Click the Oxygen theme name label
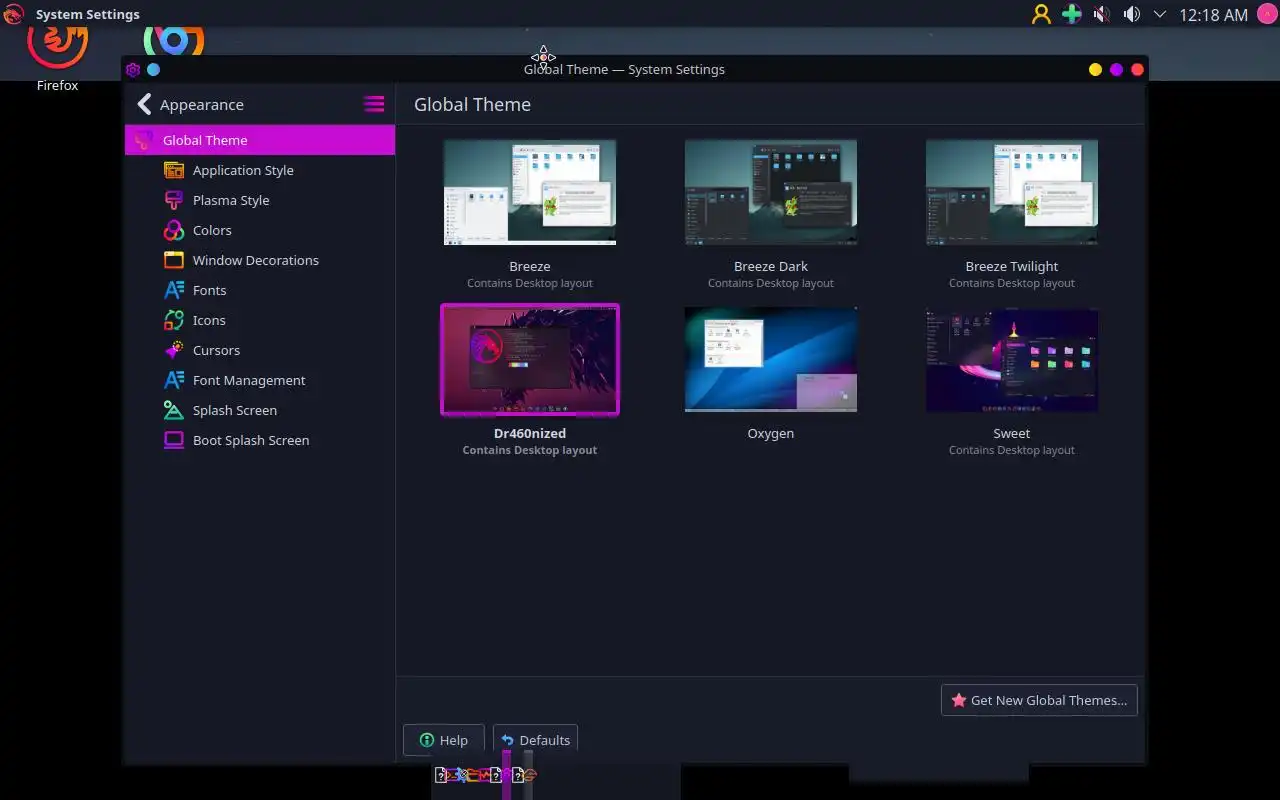Image resolution: width=1280 pixels, height=800 pixels. 771,433
